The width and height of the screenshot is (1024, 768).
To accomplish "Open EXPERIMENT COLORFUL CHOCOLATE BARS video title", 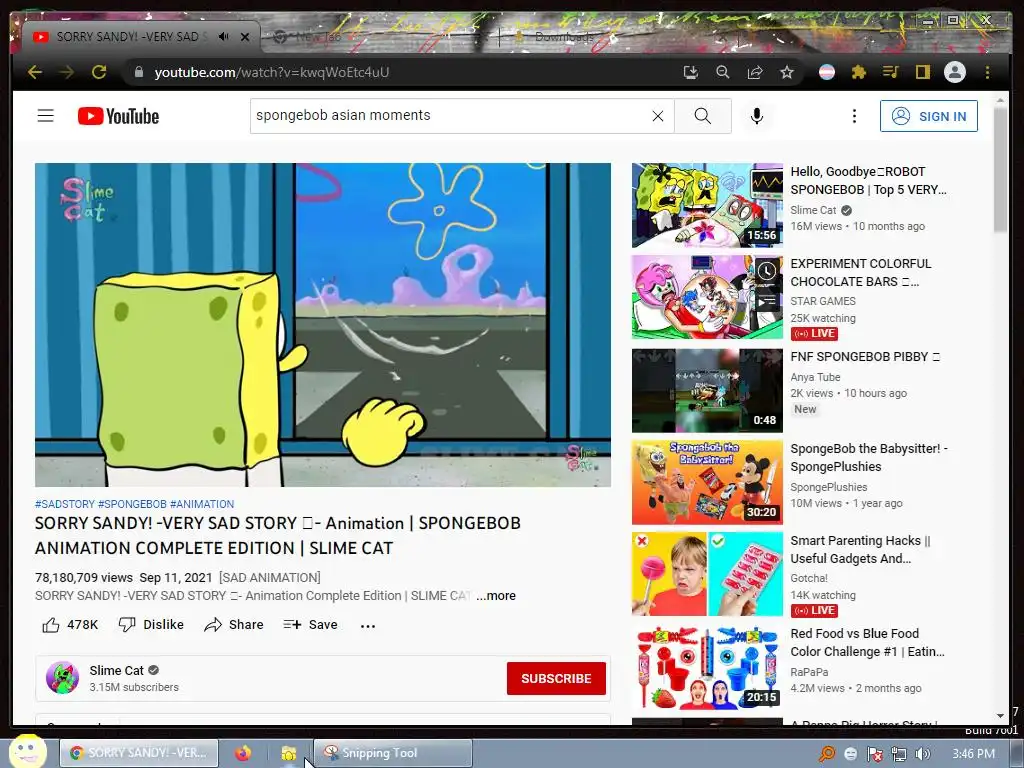I will pos(861,272).
